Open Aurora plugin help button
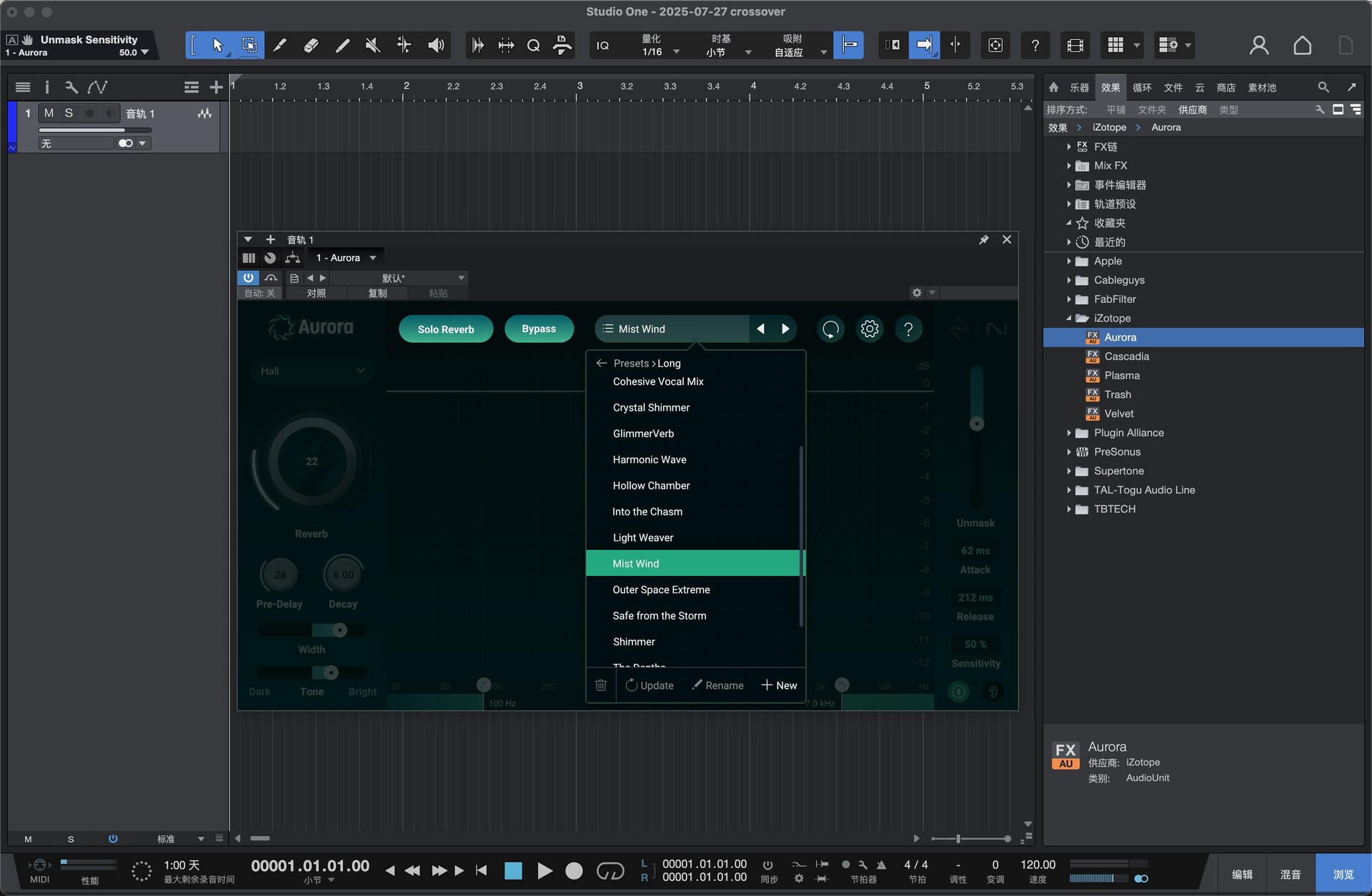 (908, 329)
